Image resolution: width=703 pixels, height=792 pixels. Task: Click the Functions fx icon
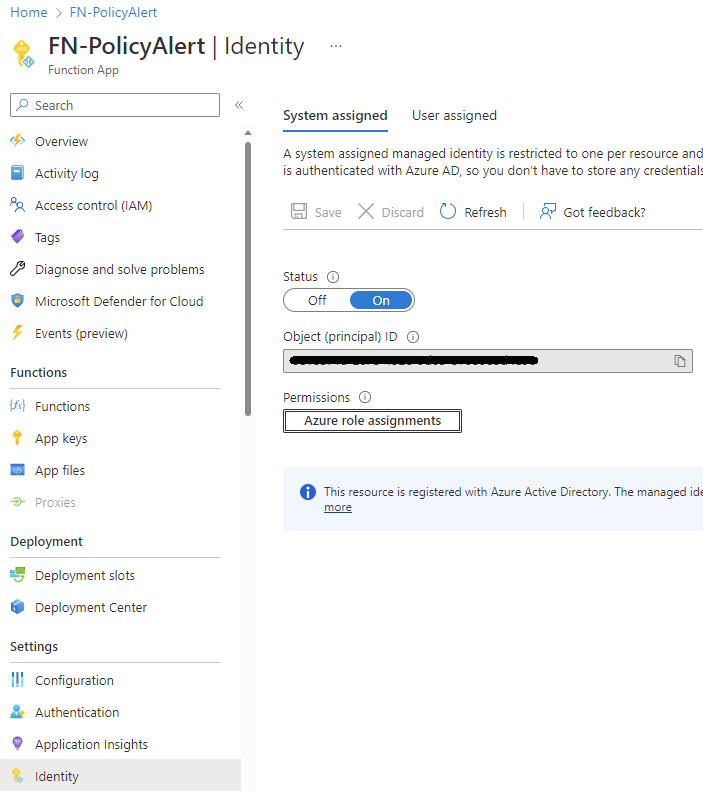click(x=18, y=406)
